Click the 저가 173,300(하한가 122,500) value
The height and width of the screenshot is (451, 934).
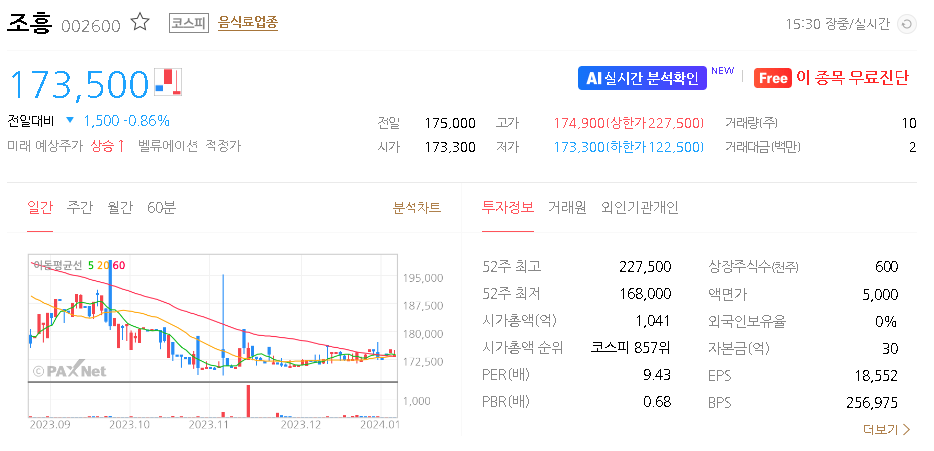628,147
